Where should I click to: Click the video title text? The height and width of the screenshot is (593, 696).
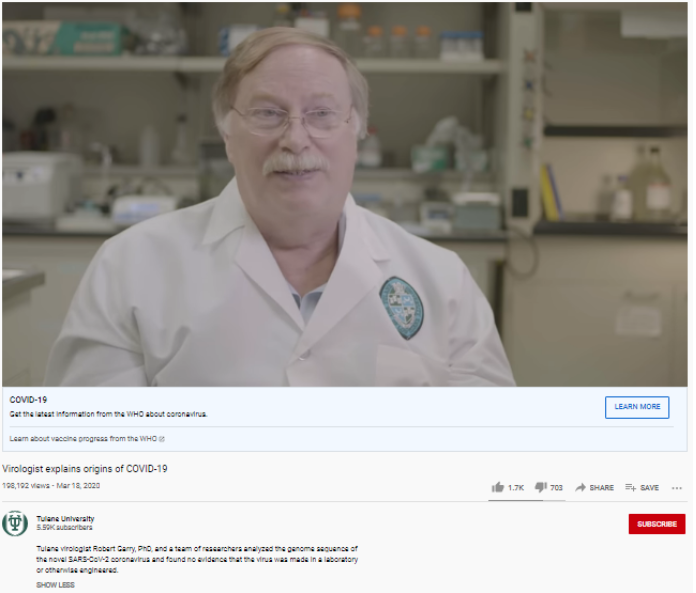pos(85,469)
